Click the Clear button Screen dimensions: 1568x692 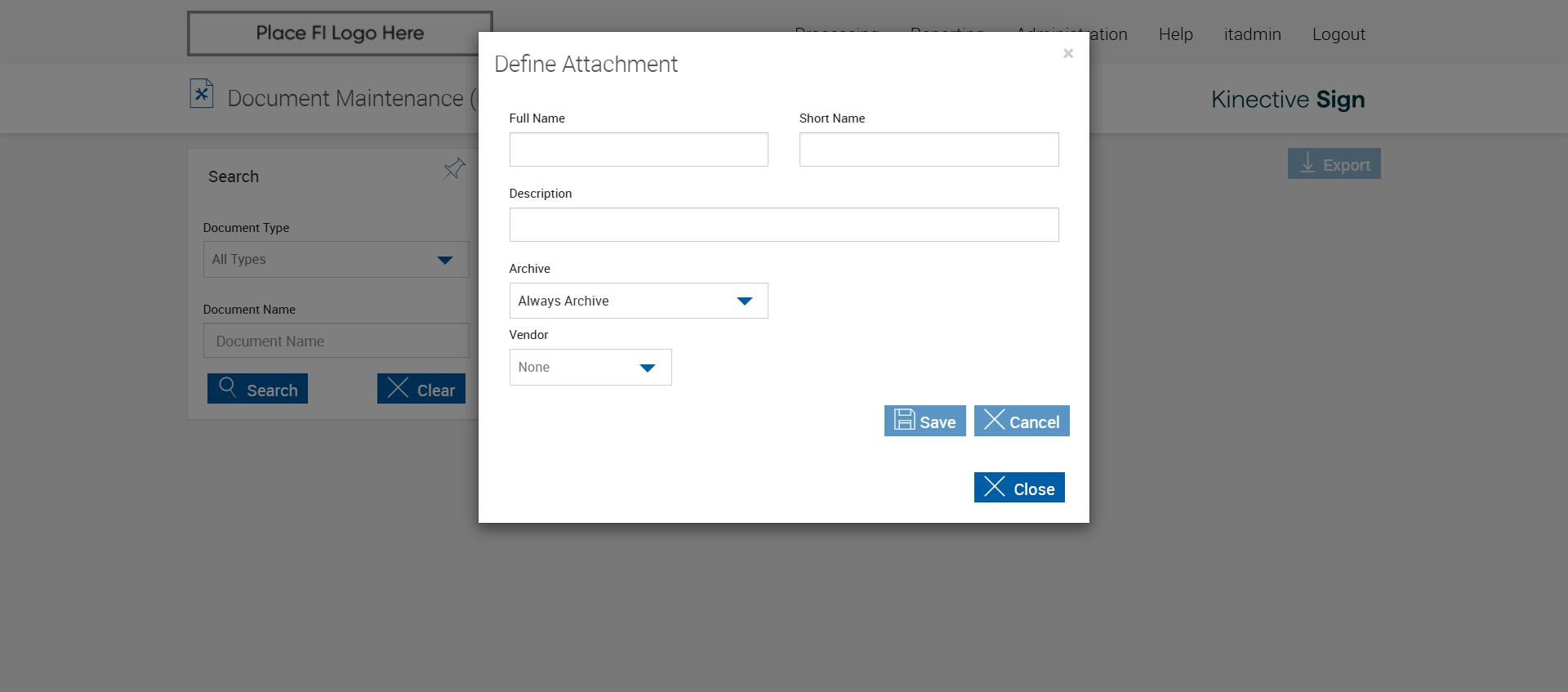[421, 389]
